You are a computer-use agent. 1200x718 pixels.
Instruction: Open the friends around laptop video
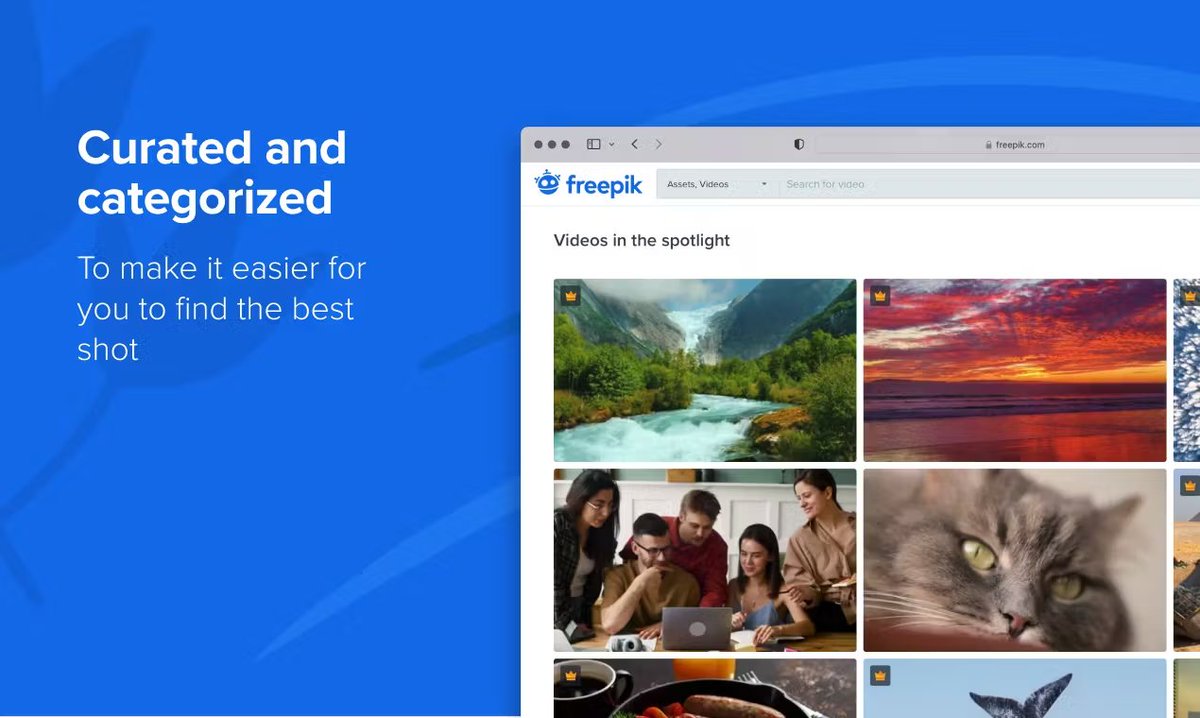pos(705,560)
